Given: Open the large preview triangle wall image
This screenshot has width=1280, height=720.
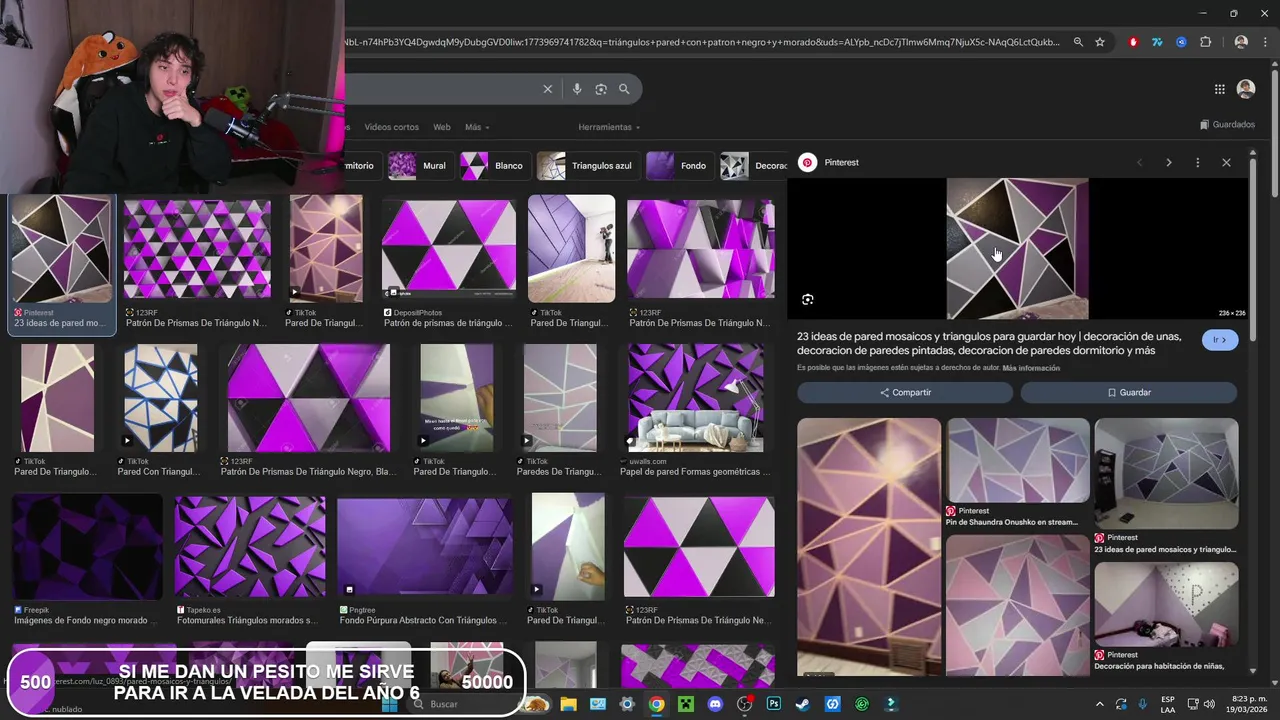Looking at the screenshot, I should pos(1017,249).
